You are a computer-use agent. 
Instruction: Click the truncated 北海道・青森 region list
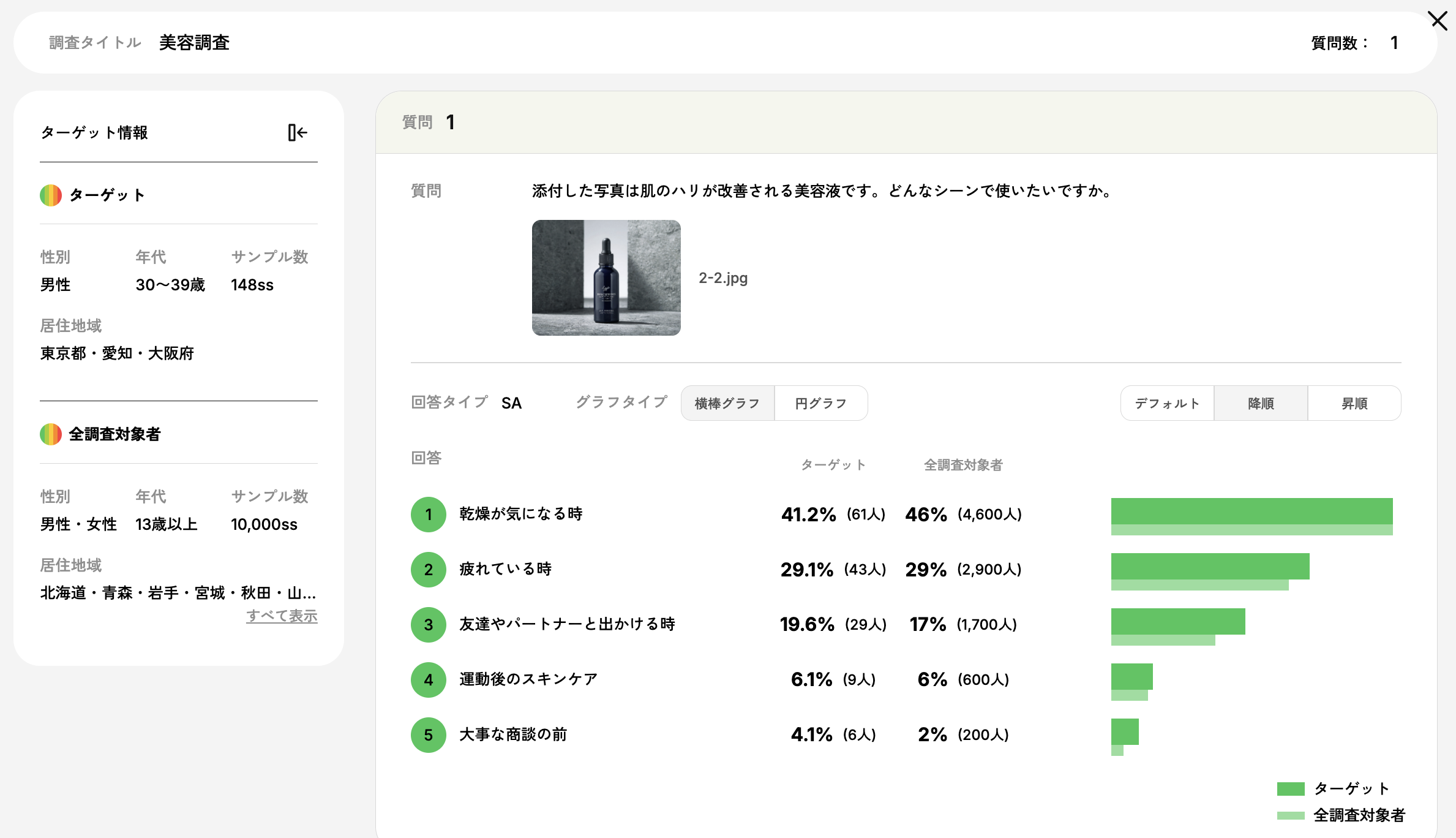click(x=178, y=593)
